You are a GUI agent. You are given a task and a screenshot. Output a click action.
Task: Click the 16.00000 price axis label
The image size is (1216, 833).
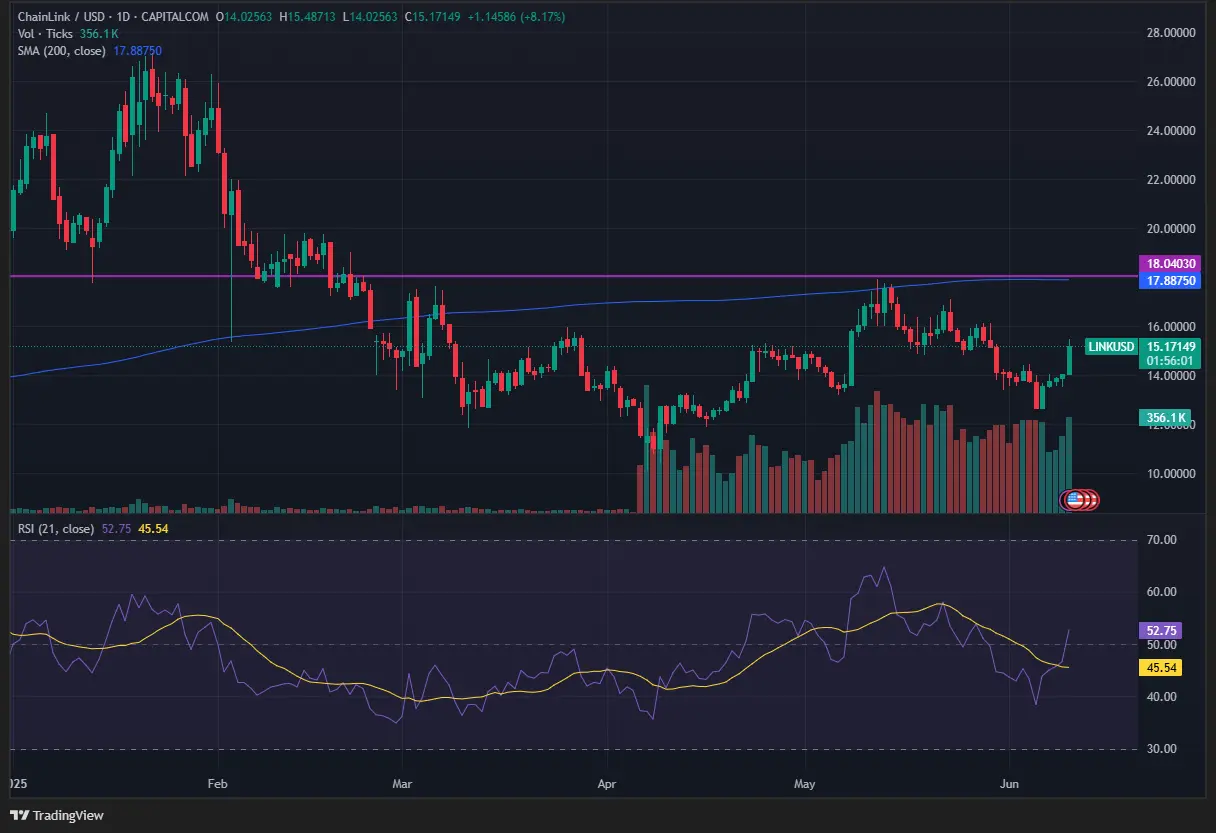tap(1170, 326)
